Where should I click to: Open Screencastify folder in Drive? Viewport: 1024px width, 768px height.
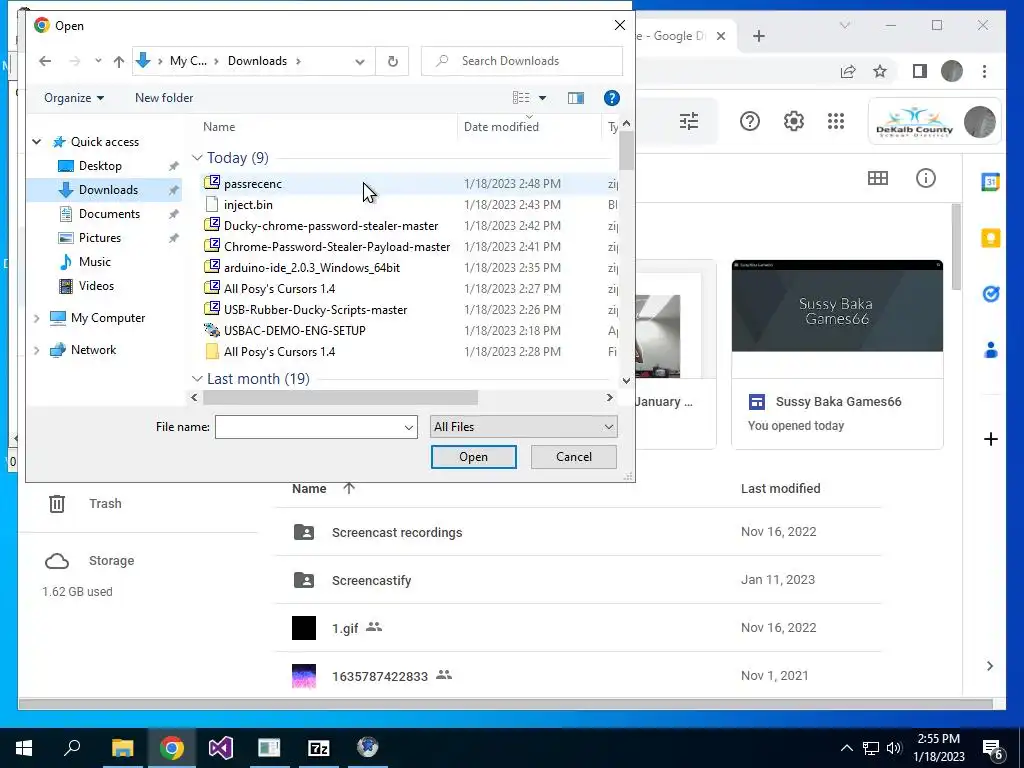pos(371,581)
